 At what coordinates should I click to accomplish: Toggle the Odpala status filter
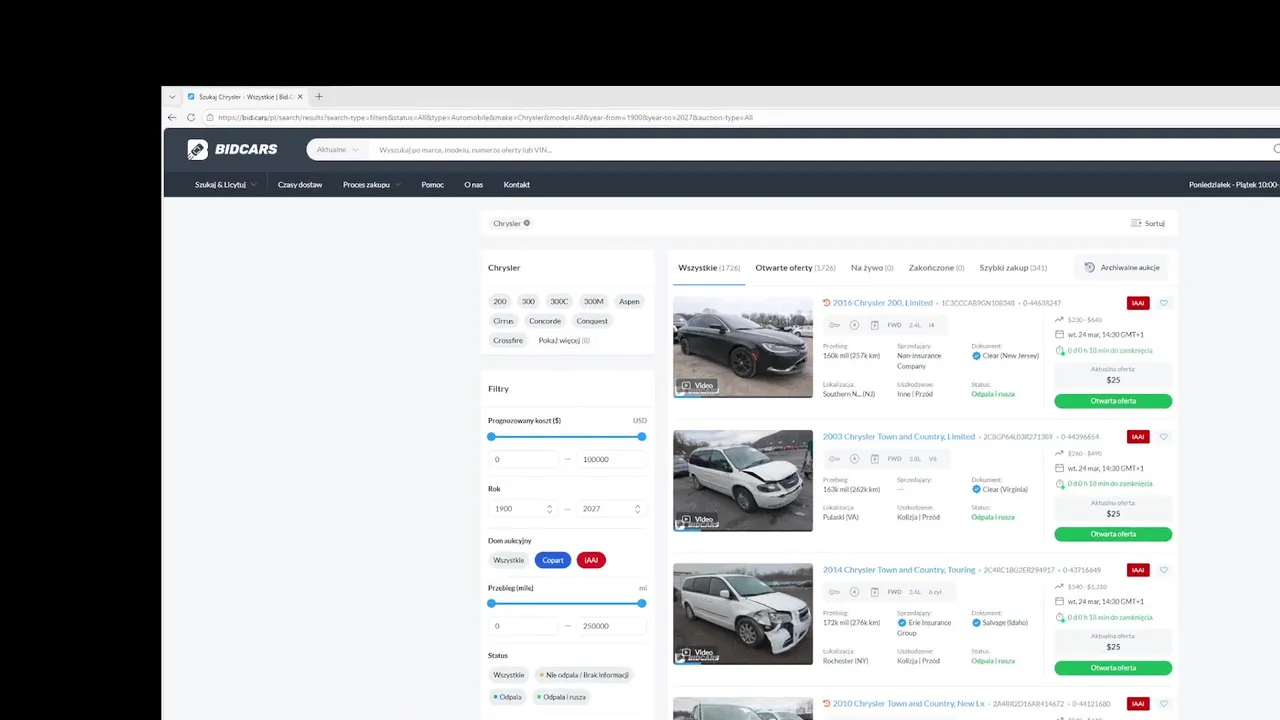[508, 697]
